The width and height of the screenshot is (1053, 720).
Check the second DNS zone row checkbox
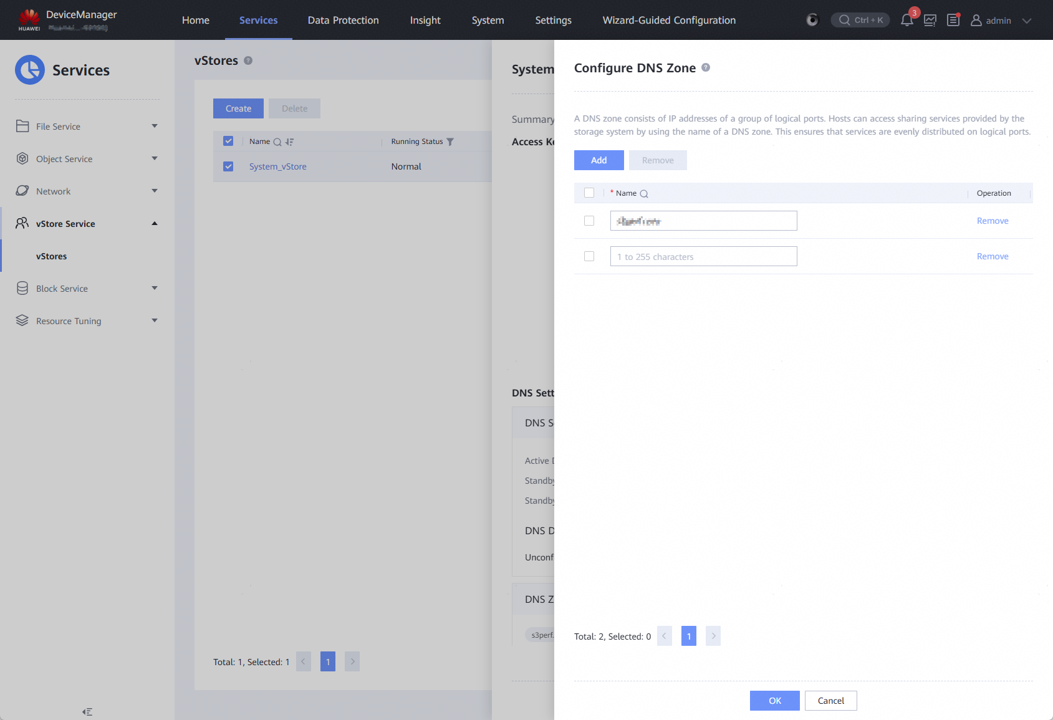589,256
